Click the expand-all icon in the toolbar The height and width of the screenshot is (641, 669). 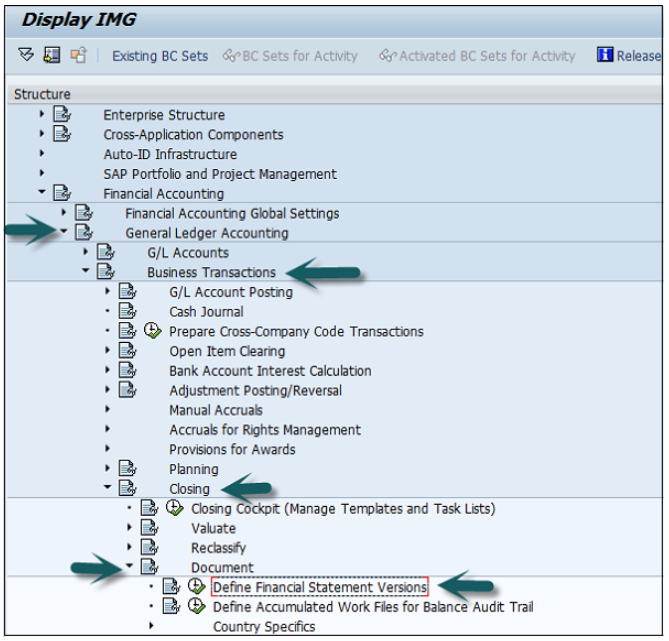coord(26,56)
